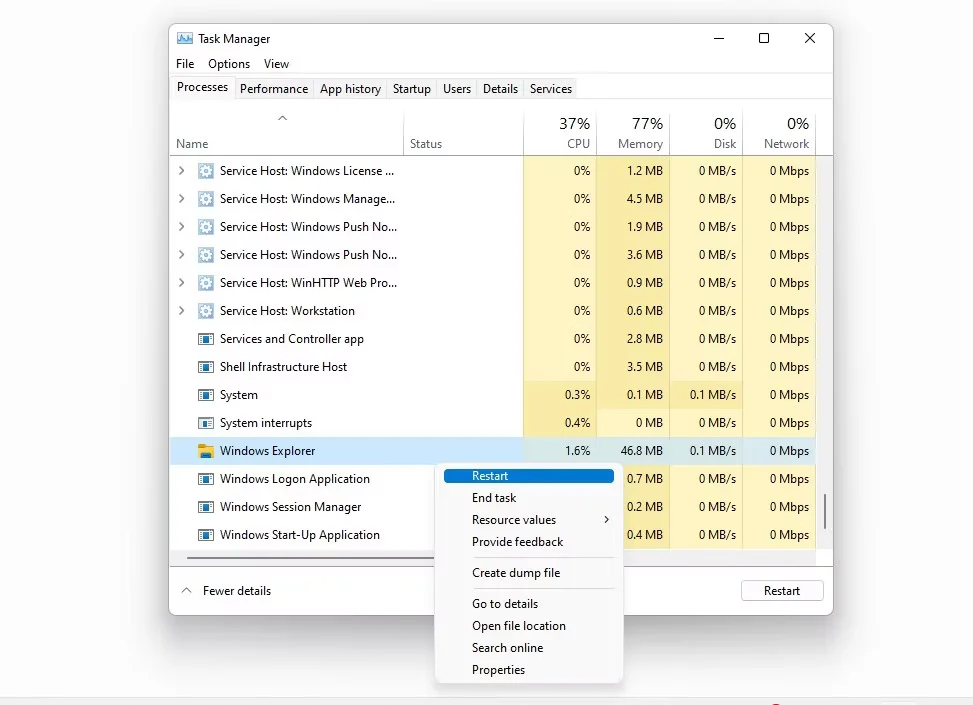This screenshot has height=705, width=973.
Task: Click the Windows Start-Up Application icon
Action: (x=205, y=535)
